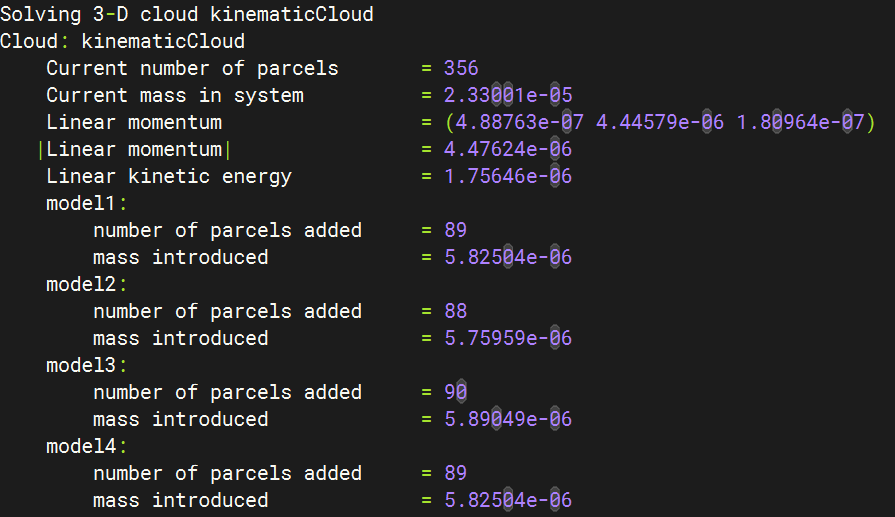The width and height of the screenshot is (895, 517).
Task: Select the momentum magnitude value 4.47624e-06
Action: [x=508, y=150]
